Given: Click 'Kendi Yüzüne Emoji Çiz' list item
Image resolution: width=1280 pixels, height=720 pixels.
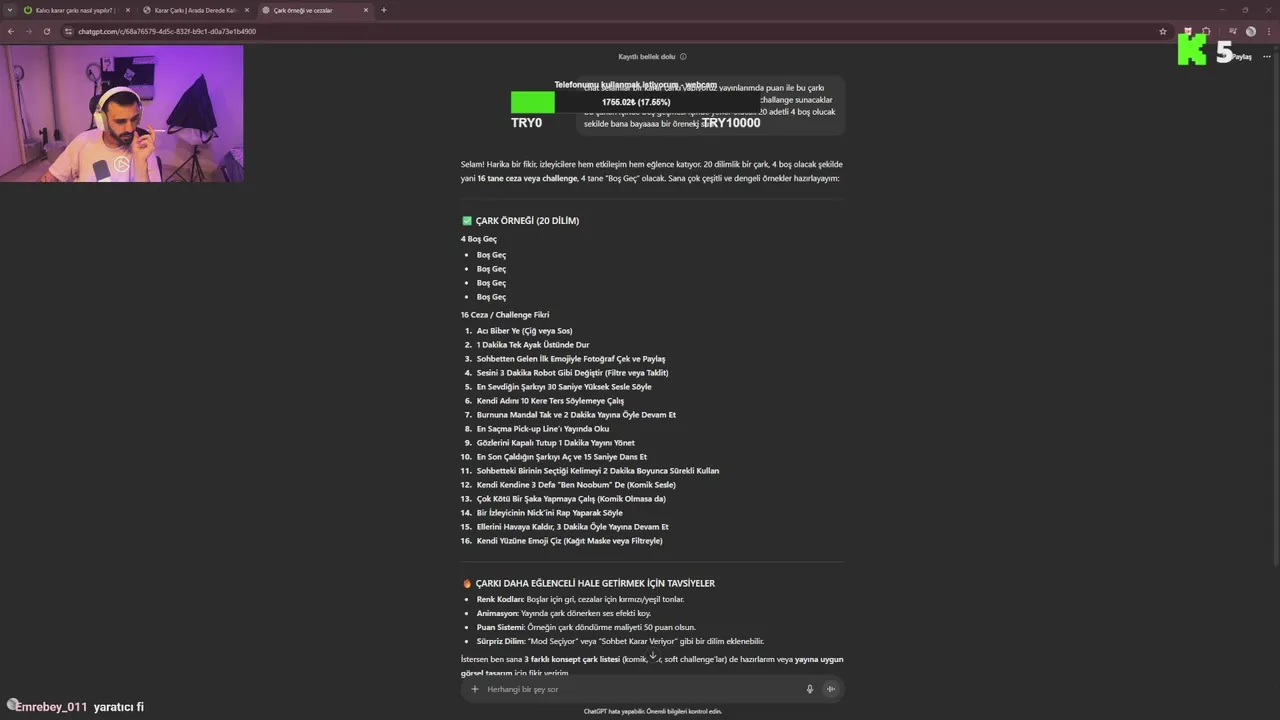Looking at the screenshot, I should pyautogui.click(x=569, y=541).
